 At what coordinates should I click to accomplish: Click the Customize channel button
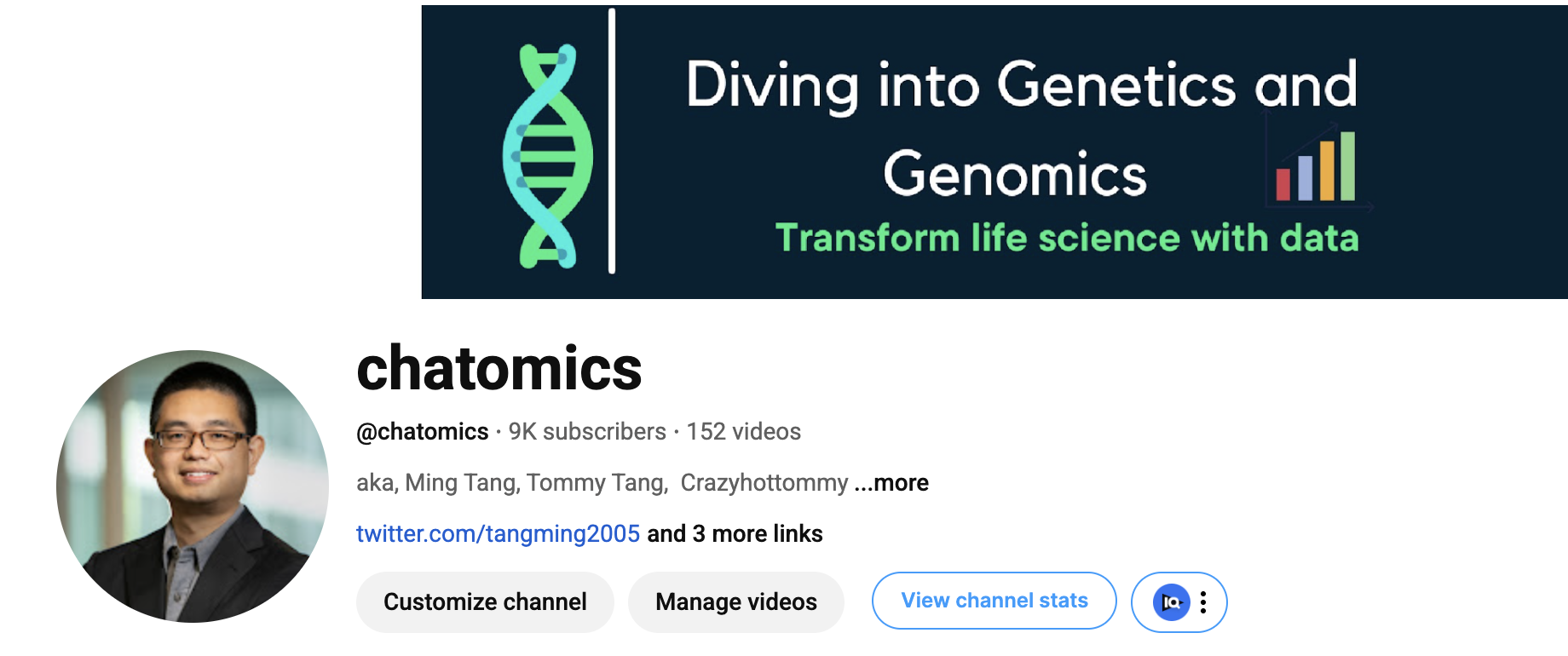click(485, 602)
